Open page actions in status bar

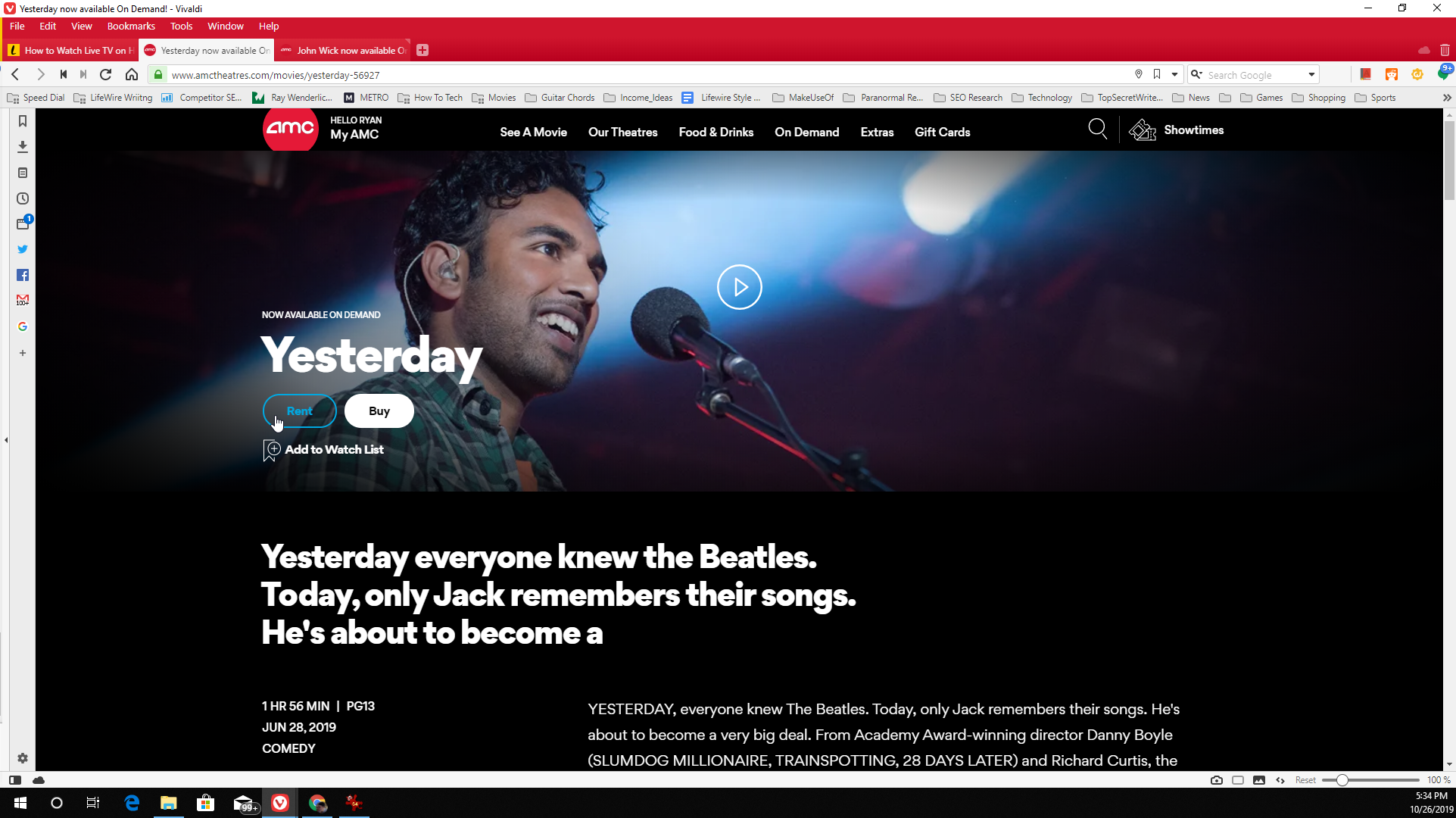(x=1280, y=780)
